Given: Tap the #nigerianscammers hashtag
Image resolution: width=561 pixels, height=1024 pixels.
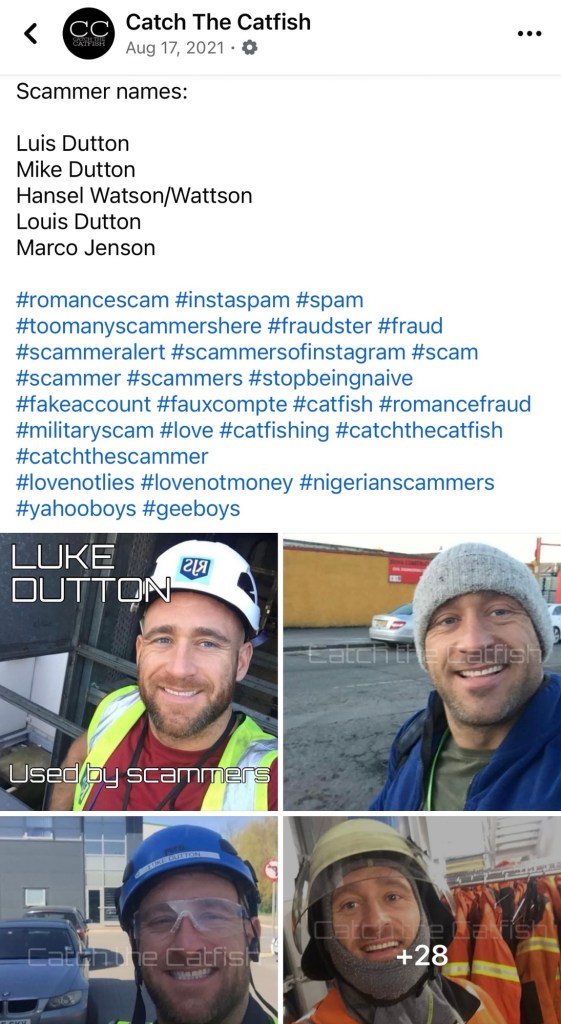Looking at the screenshot, I should [397, 483].
